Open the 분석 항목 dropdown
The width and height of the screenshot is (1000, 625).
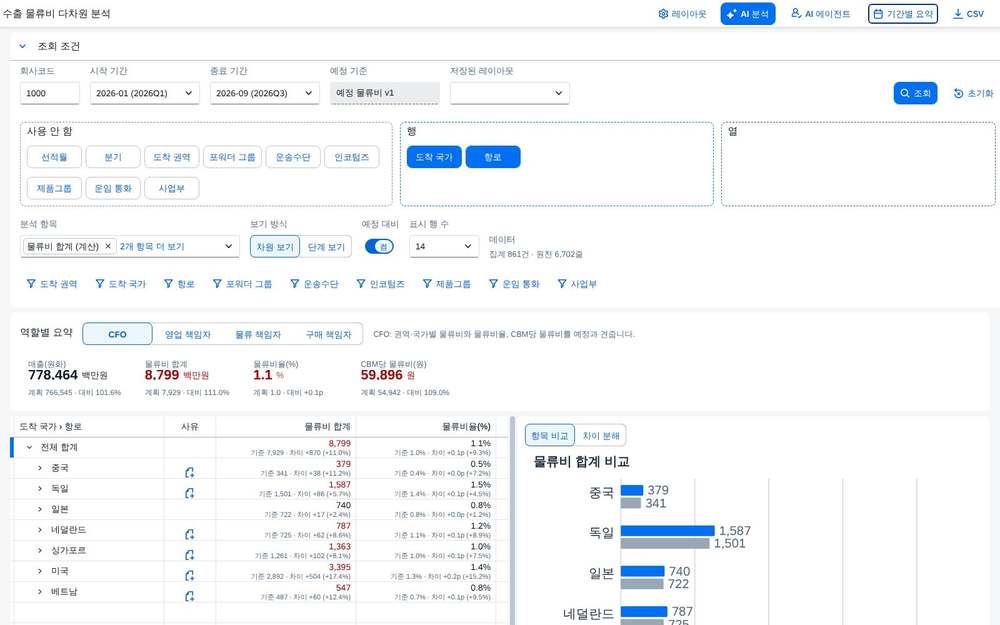pyautogui.click(x=228, y=246)
